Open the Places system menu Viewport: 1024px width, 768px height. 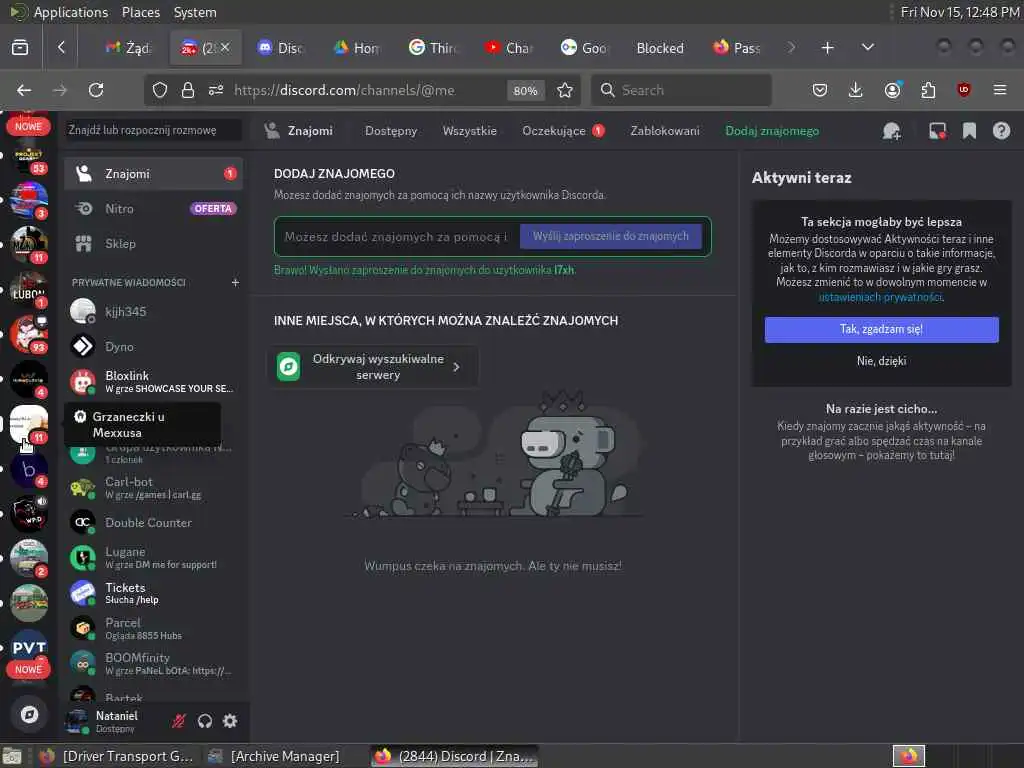[140, 12]
